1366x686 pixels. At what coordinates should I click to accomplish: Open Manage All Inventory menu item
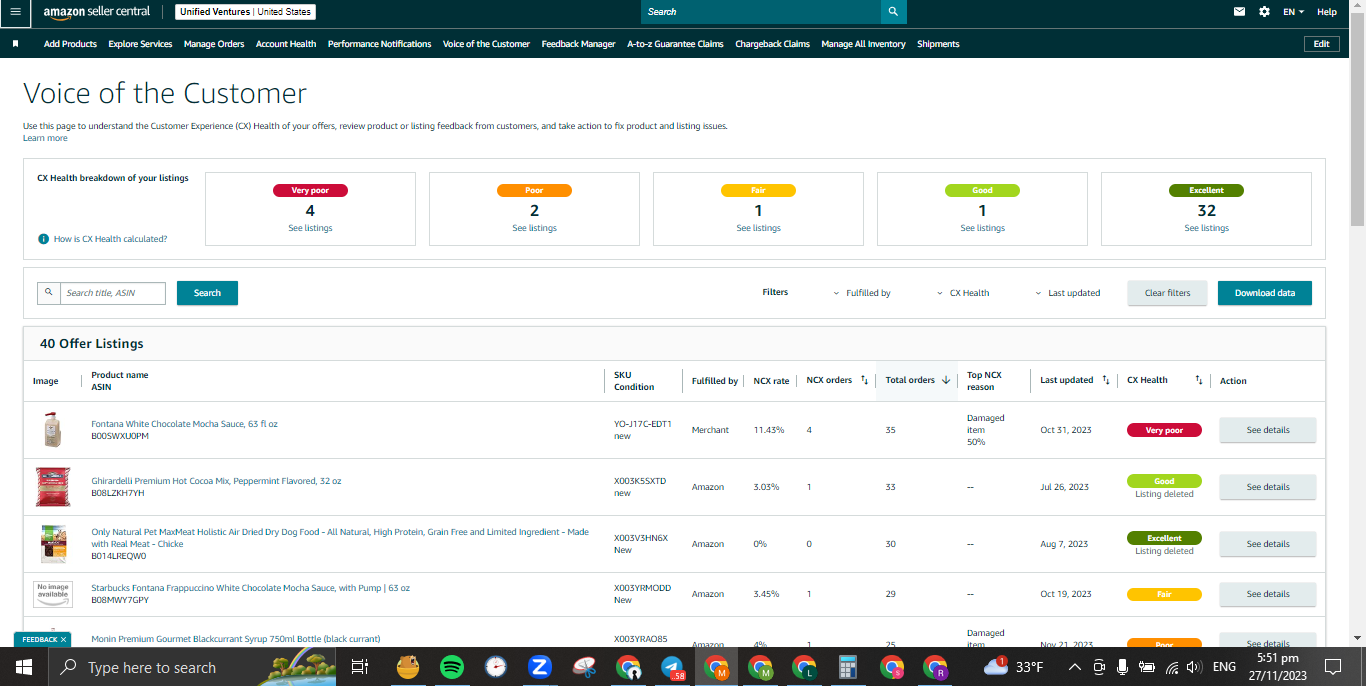863,44
